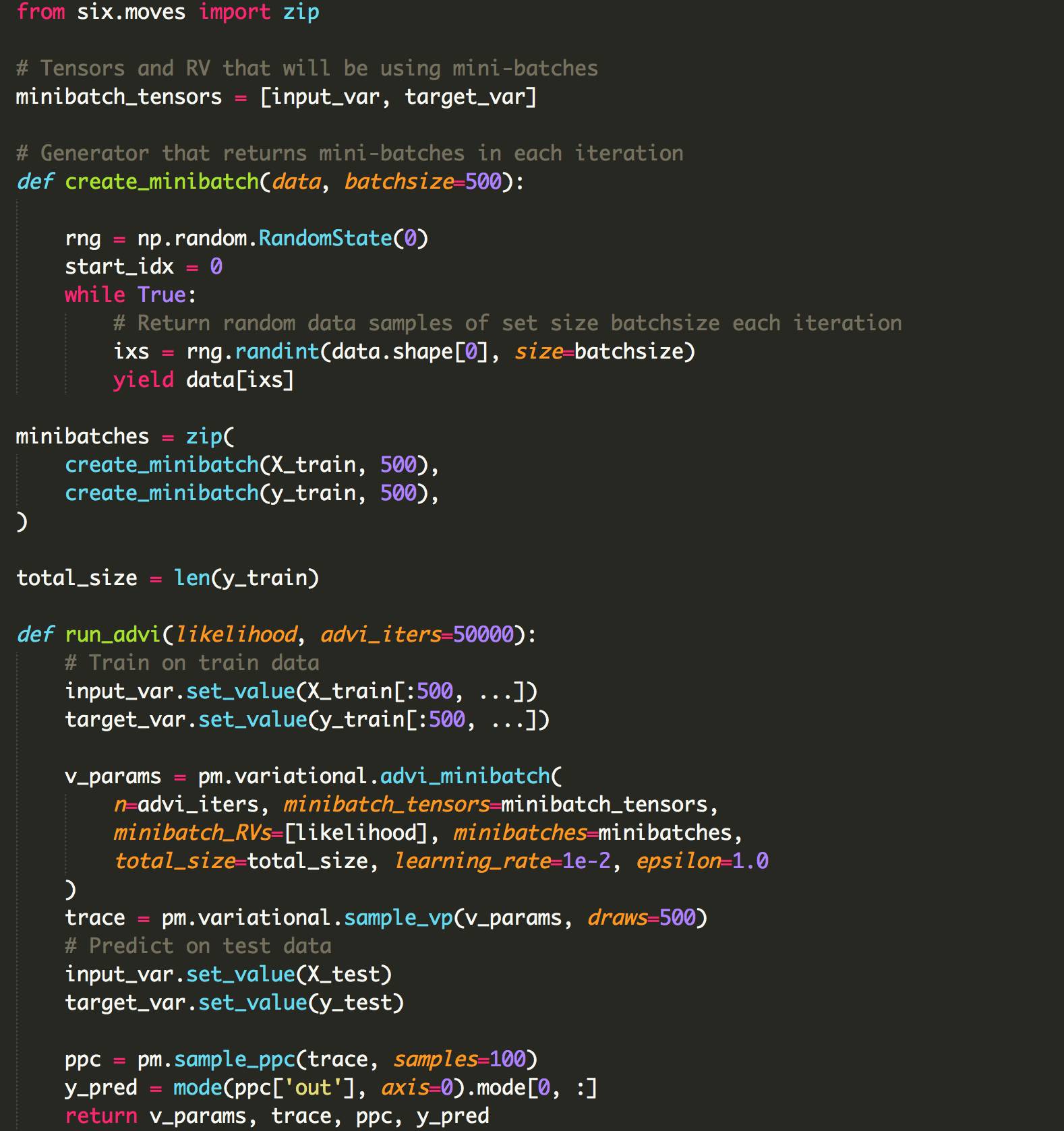The width and height of the screenshot is (1064, 1131).
Task: Click the "while" keyword
Action: (95, 295)
